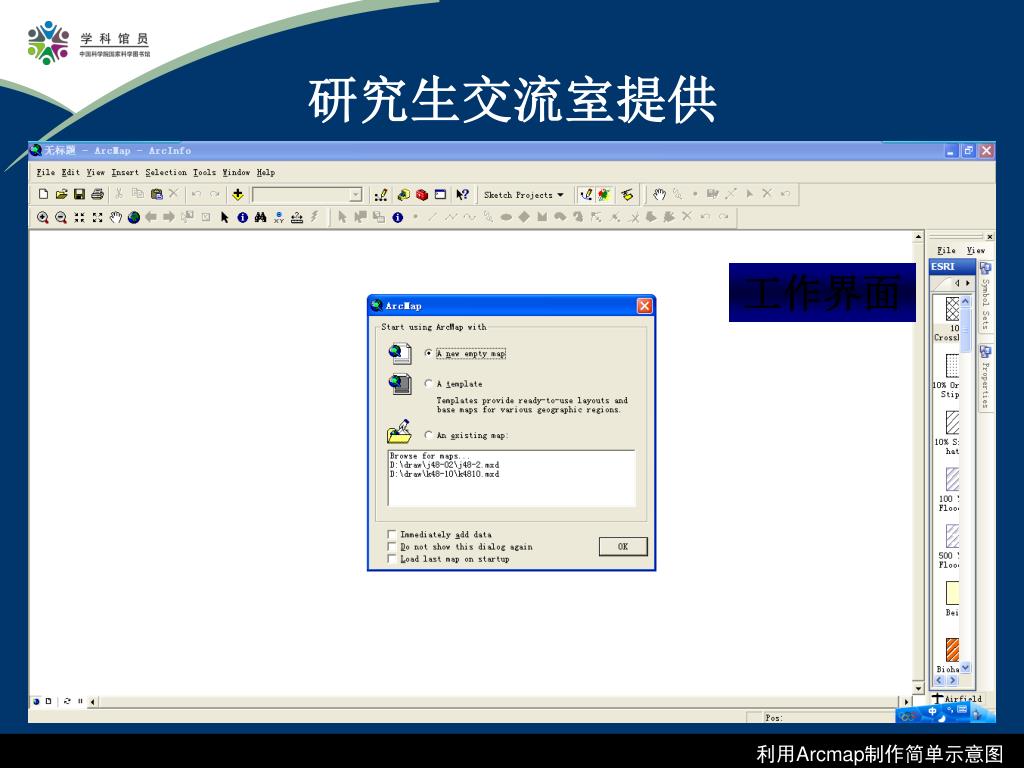This screenshot has height=768, width=1024.
Task: Click the Refresh view icon at bottom-left
Action: pos(67,701)
